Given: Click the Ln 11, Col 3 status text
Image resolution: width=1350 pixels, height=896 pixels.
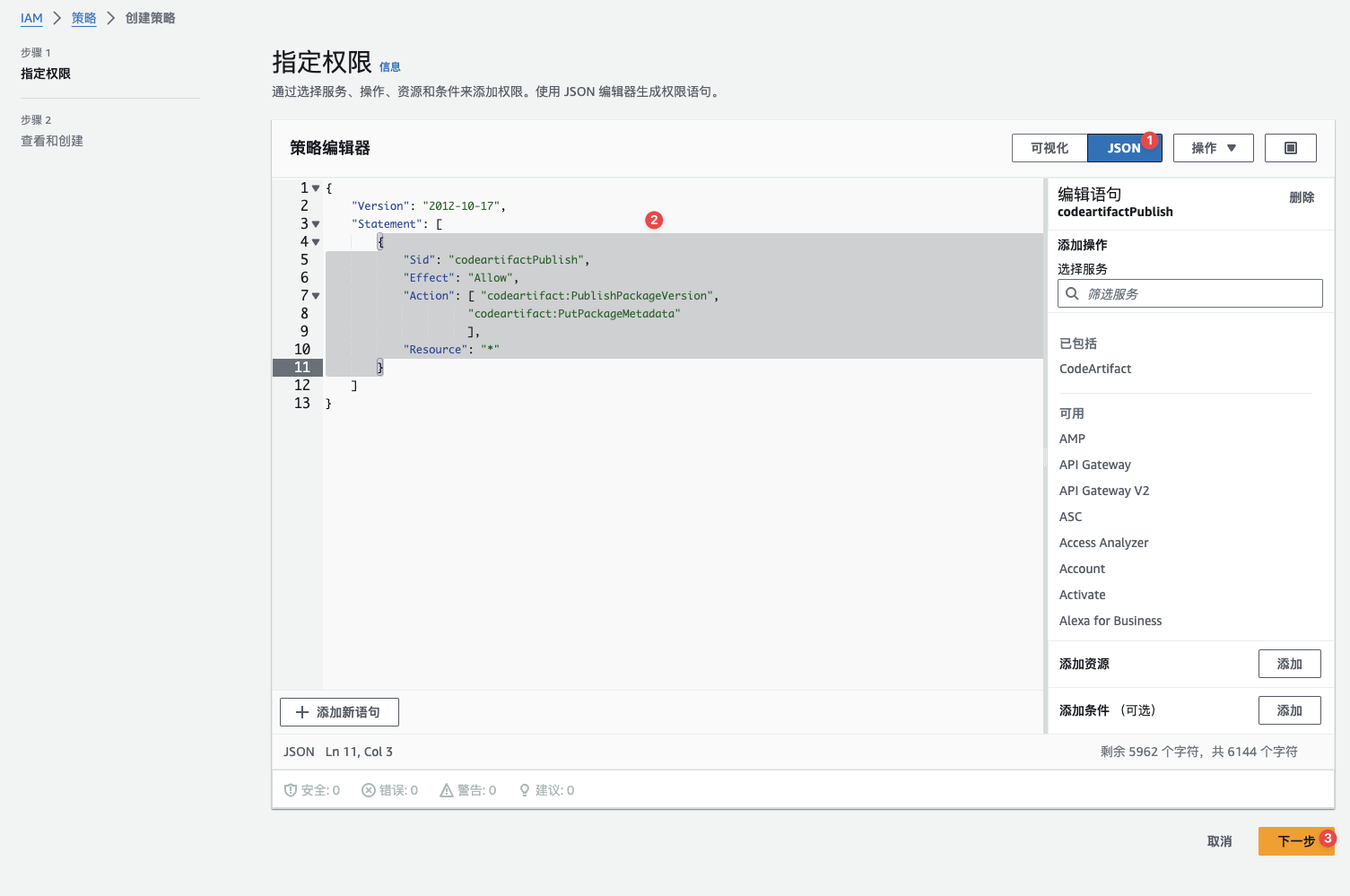Looking at the screenshot, I should (359, 752).
